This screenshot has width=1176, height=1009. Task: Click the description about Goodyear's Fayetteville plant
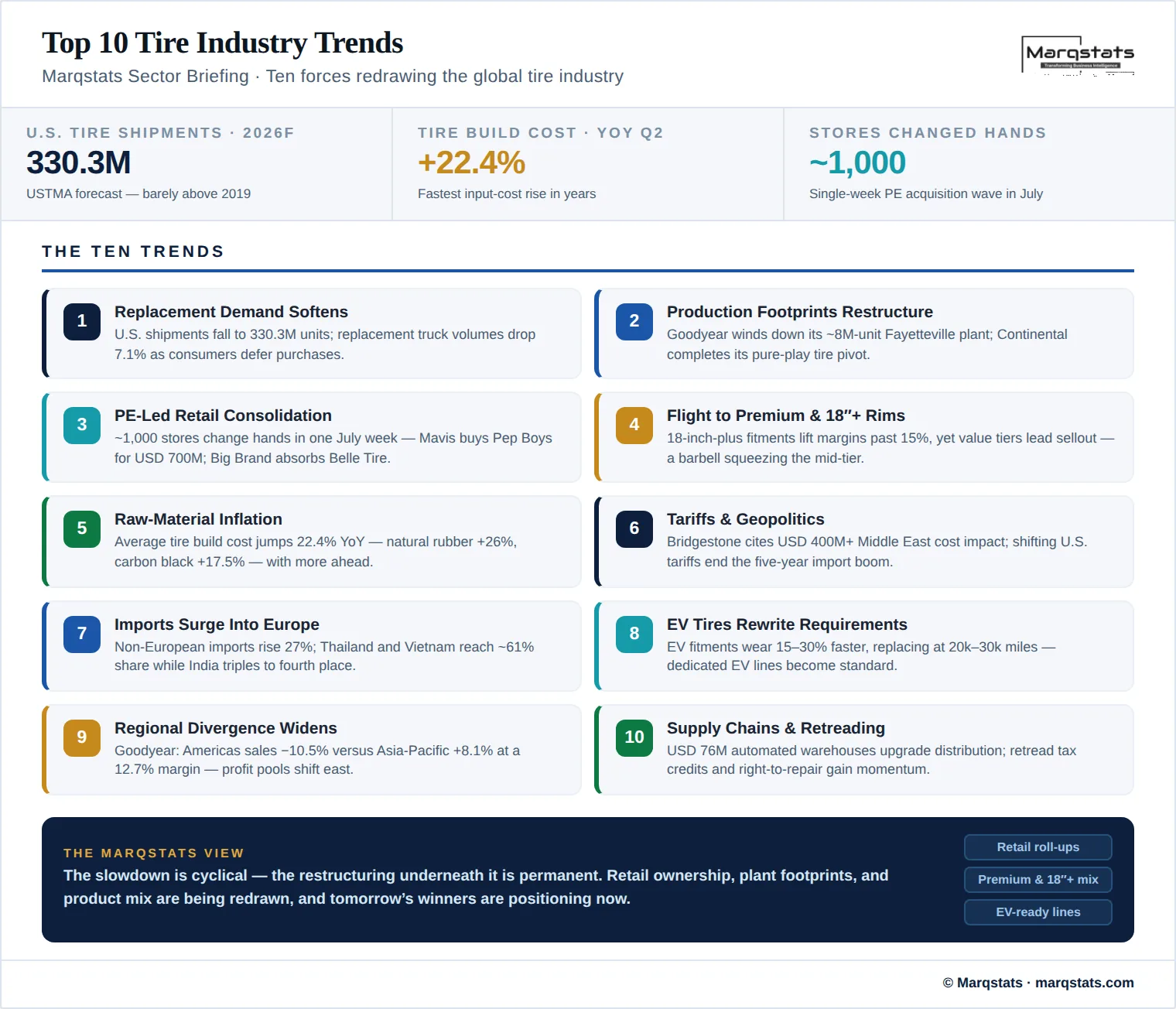867,344
